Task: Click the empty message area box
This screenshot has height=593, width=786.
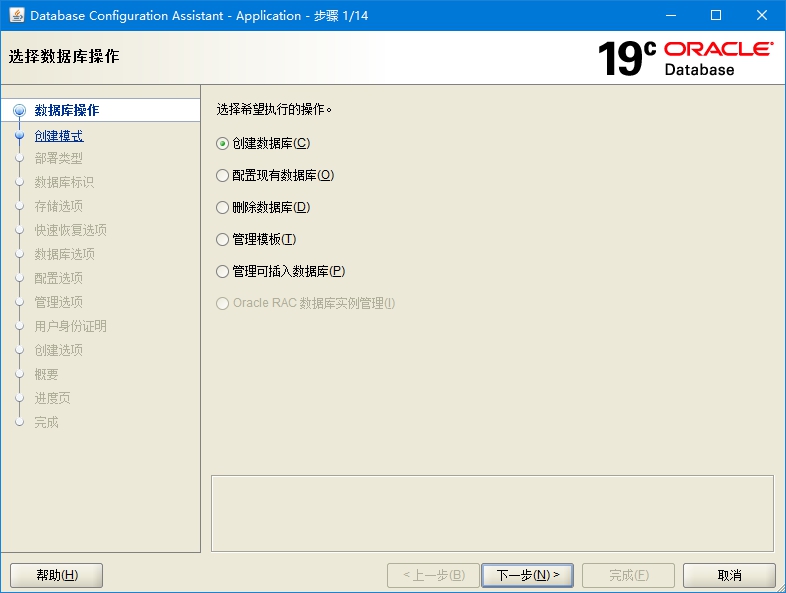Action: (x=492, y=512)
